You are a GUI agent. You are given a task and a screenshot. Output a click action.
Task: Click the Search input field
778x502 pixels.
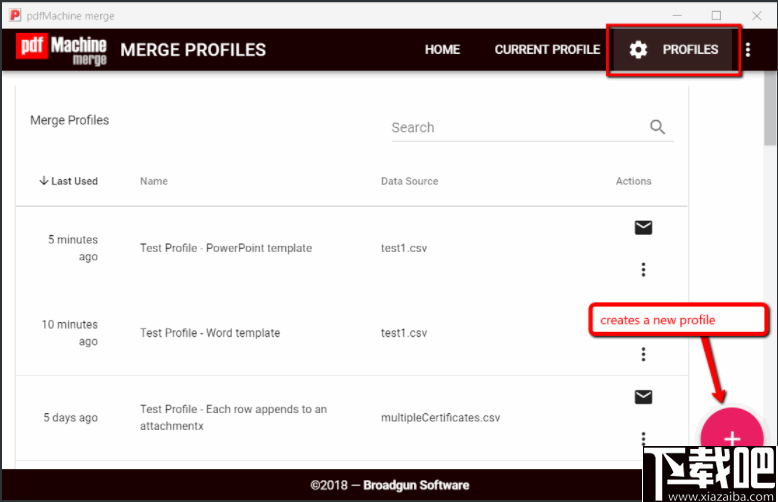coord(515,128)
